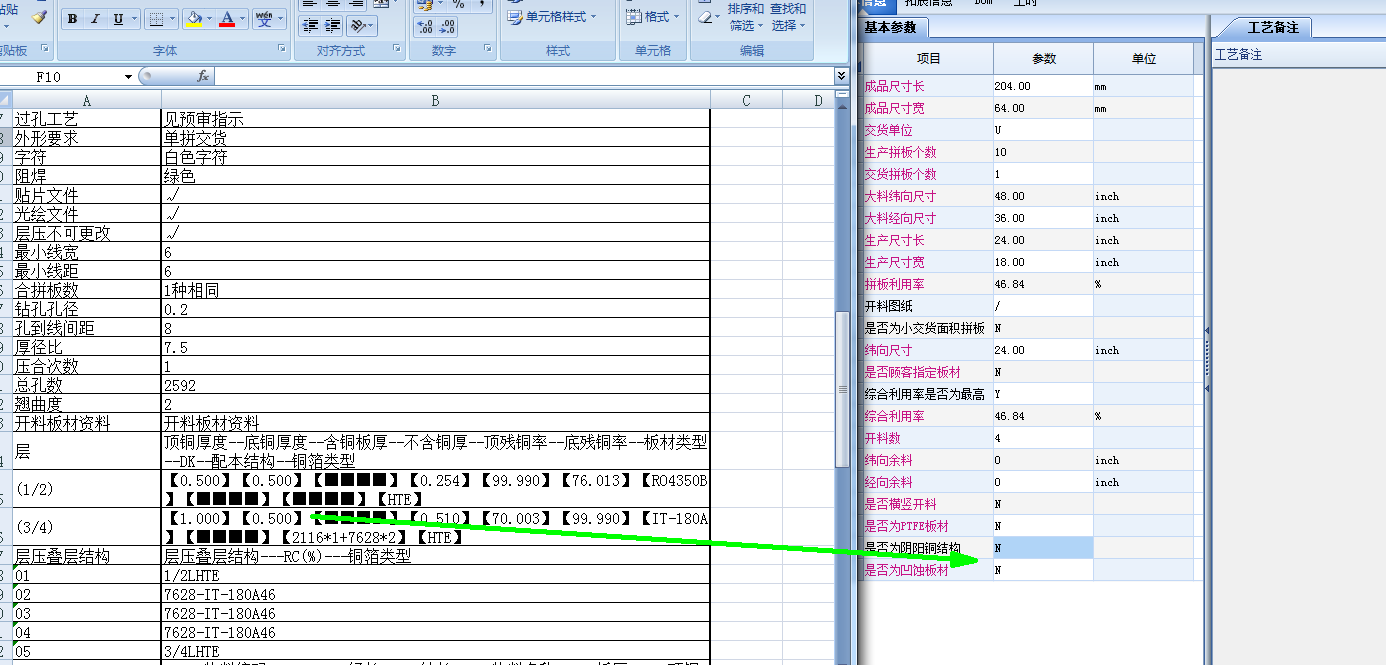Viewport: 1386px width, 665px height.
Task: Apply yellow fill color bucket
Action: coord(194,19)
